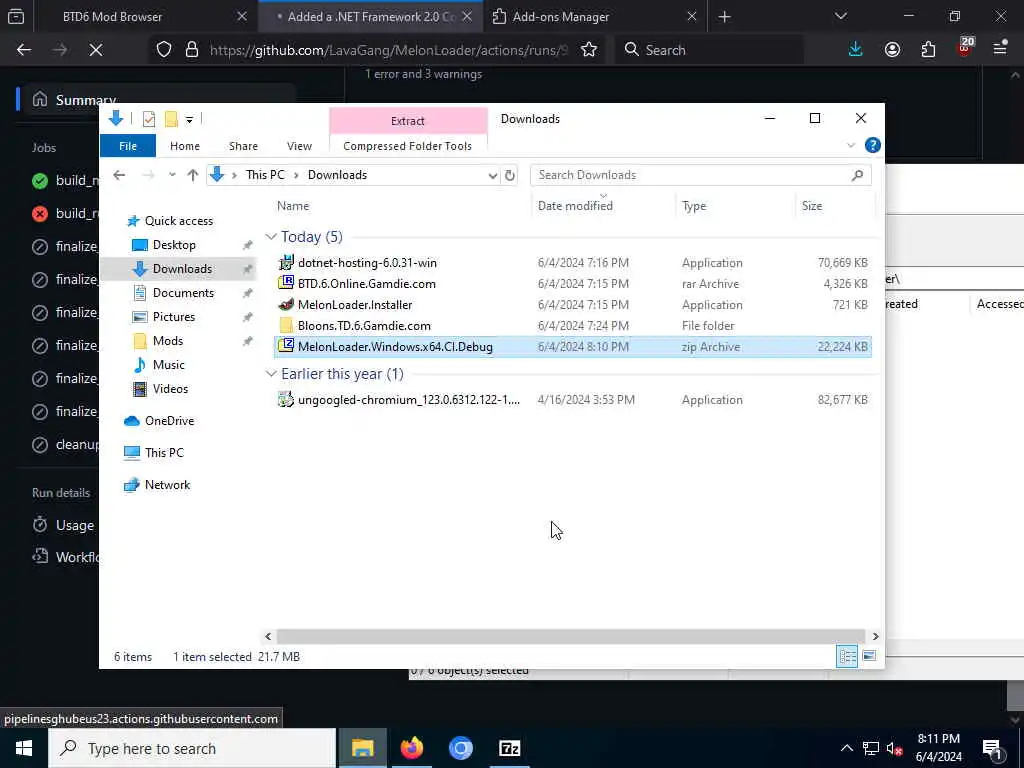Open Windows notification center icon
Image resolution: width=1024 pixels, height=768 pixels.
point(992,749)
